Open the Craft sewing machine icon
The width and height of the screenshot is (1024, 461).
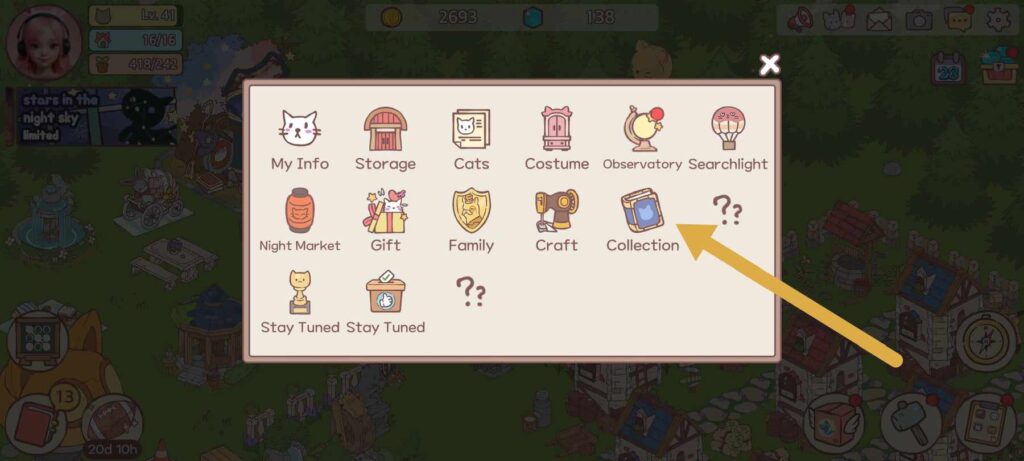556,210
